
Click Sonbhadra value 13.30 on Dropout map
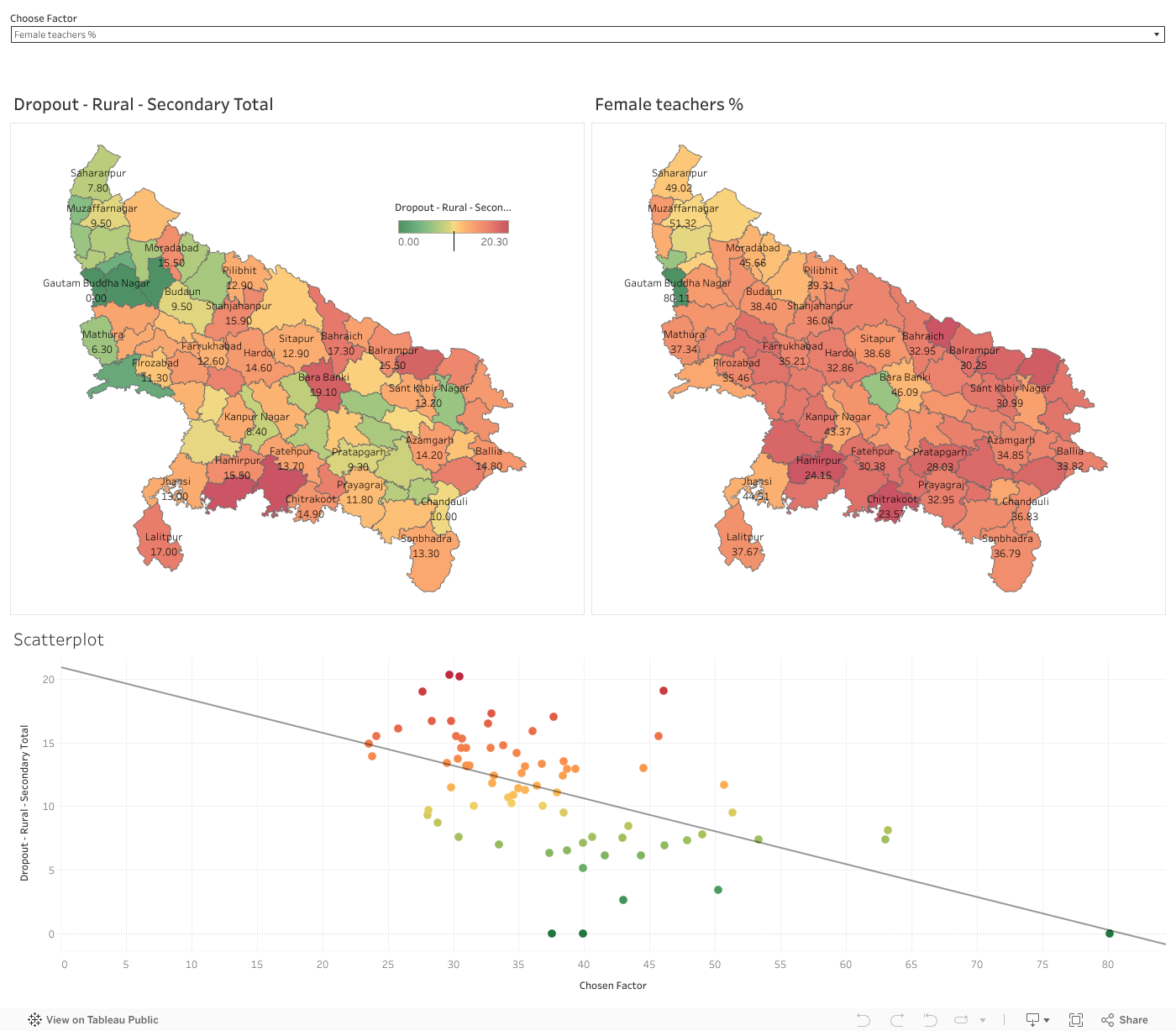(x=426, y=554)
